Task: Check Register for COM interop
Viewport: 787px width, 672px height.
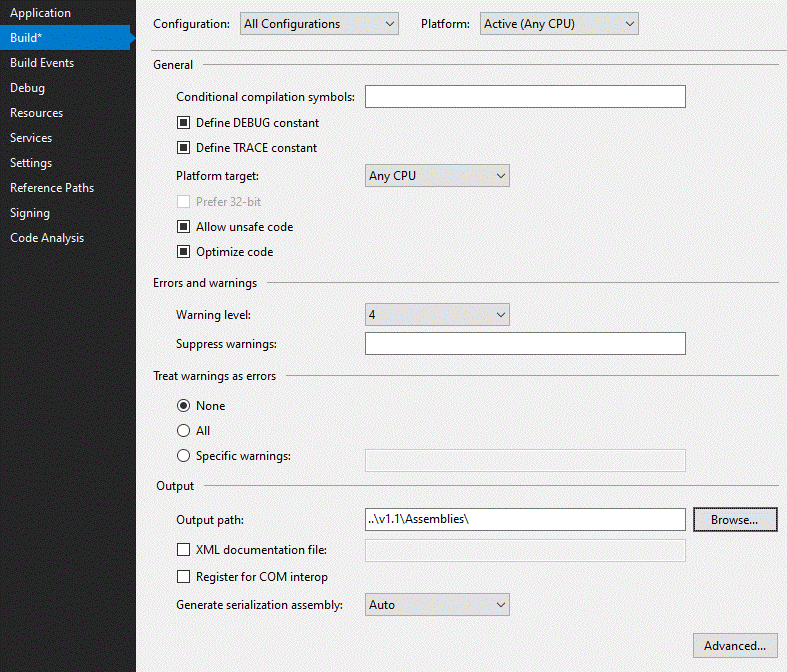Action: tap(184, 577)
